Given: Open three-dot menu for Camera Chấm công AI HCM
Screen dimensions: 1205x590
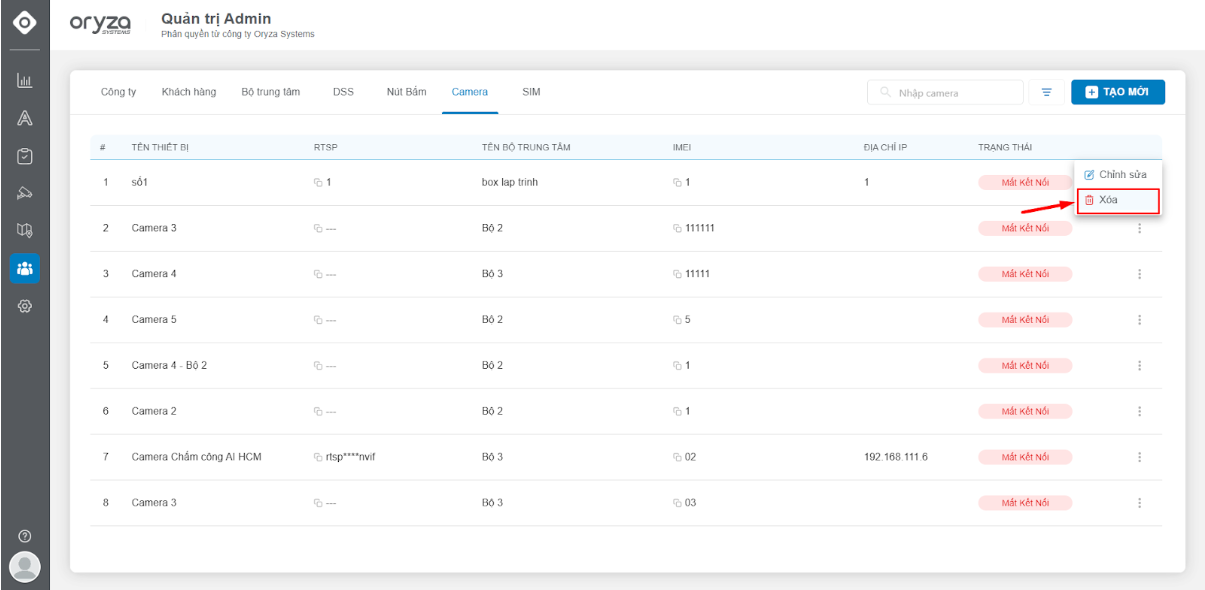Looking at the screenshot, I should click(x=1139, y=457).
